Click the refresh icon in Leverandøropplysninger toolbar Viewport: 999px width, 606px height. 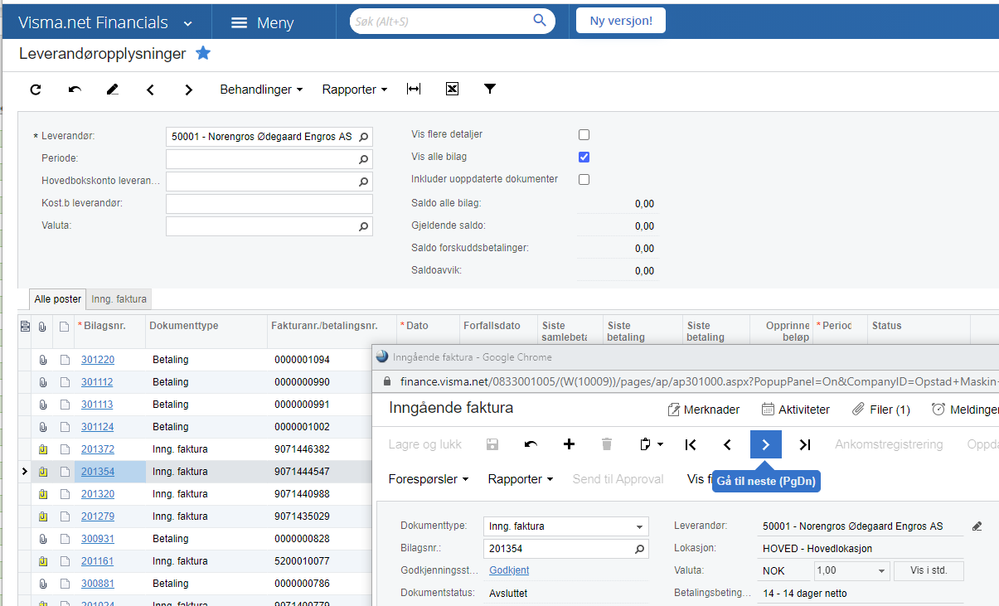pyautogui.click(x=36, y=90)
